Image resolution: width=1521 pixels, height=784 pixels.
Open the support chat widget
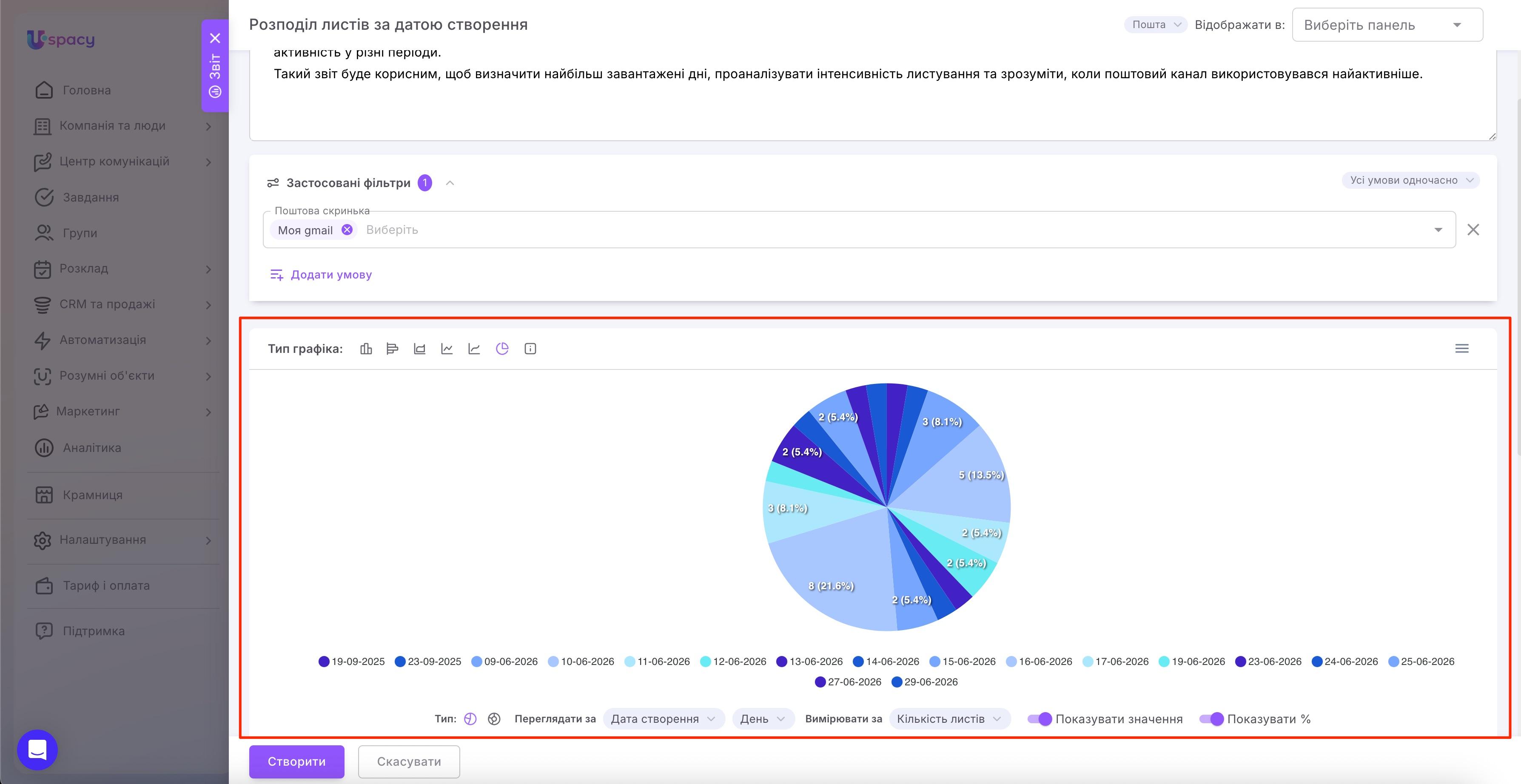(x=37, y=750)
